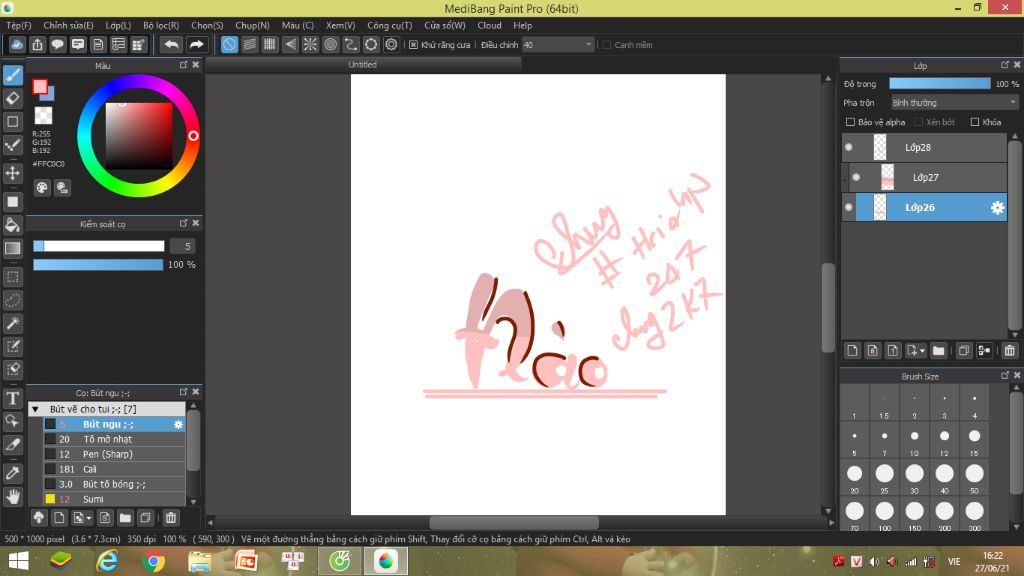Select the Bucket fill tool
Screen dimensions: 1024x576
pos(13,225)
